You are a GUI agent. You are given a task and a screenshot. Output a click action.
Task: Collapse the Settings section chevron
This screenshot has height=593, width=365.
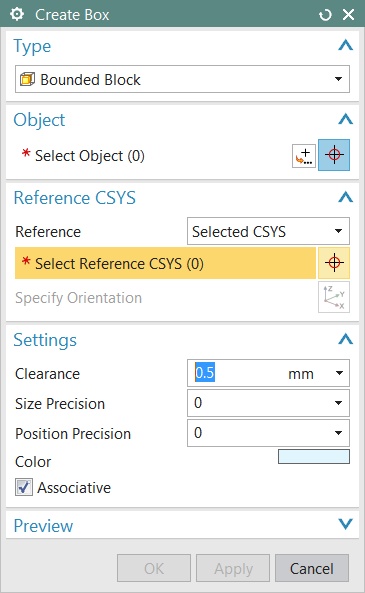pyautogui.click(x=345, y=339)
